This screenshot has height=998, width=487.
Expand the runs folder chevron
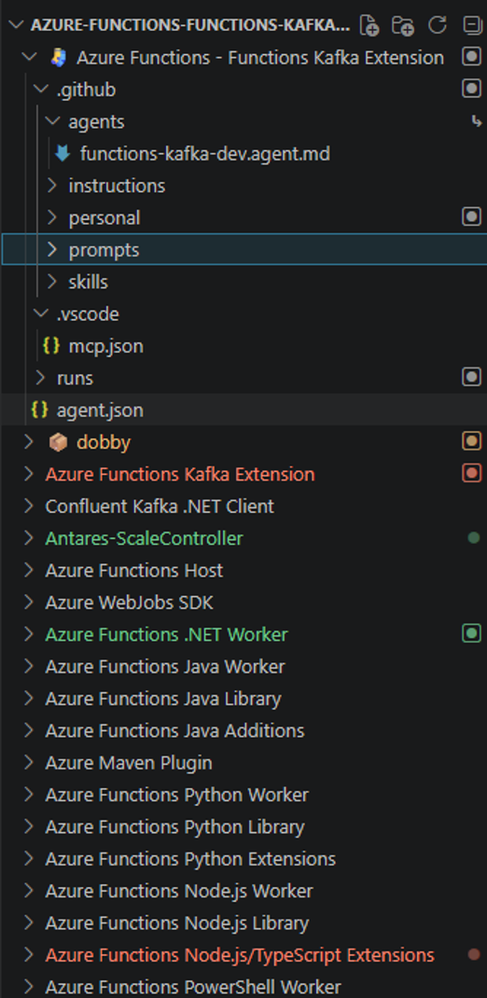41,377
